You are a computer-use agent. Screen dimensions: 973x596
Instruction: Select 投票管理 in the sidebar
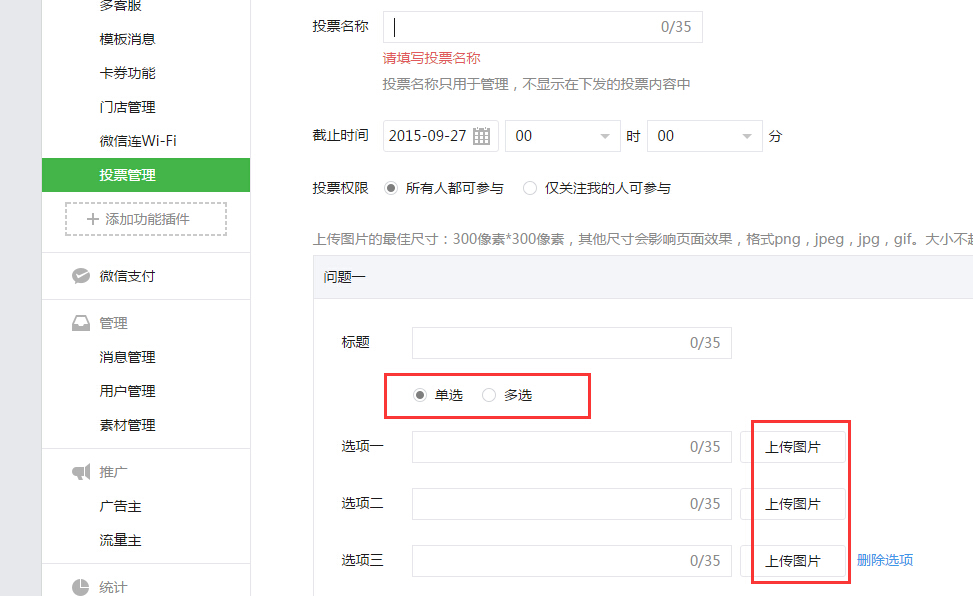146,175
